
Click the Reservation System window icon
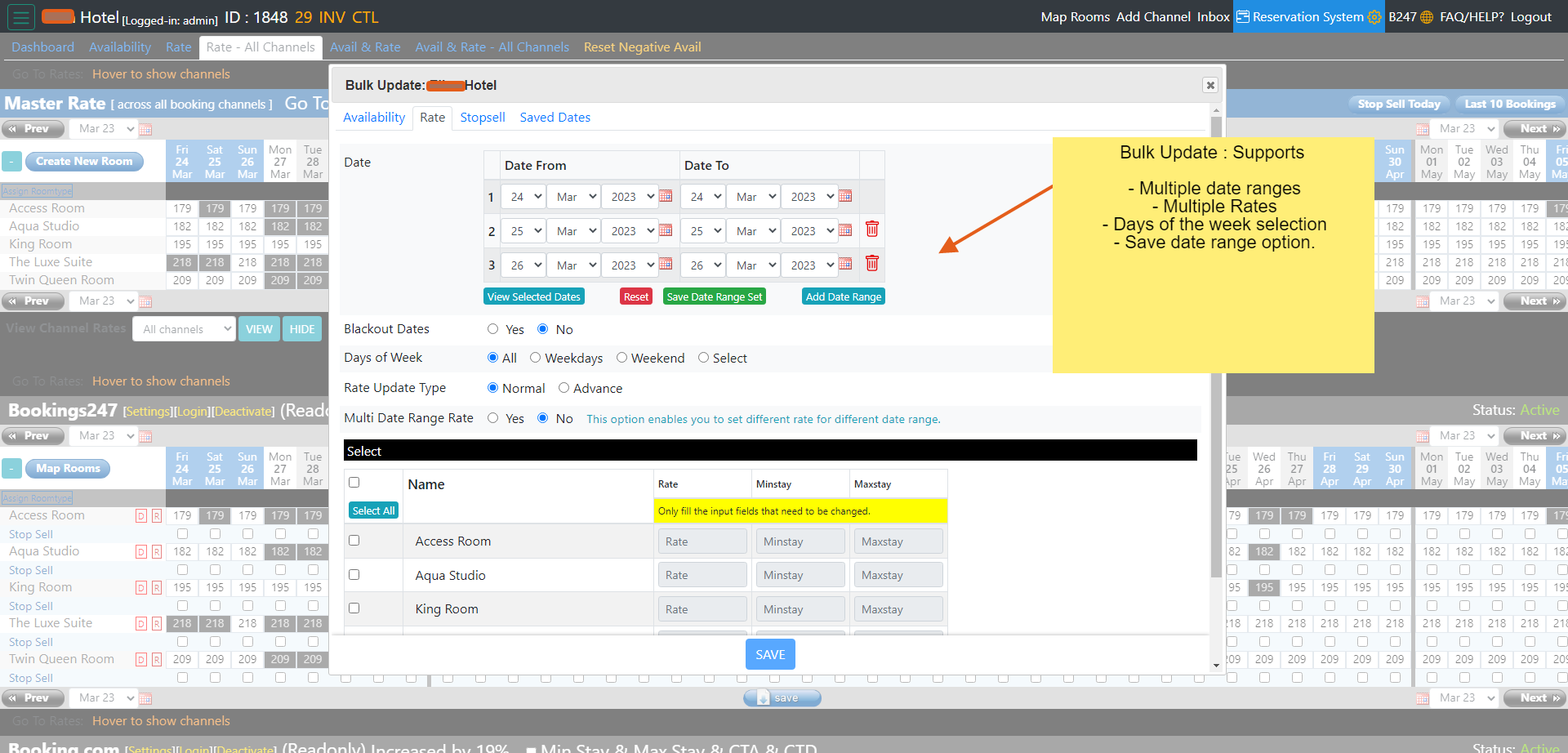pyautogui.click(x=1242, y=16)
